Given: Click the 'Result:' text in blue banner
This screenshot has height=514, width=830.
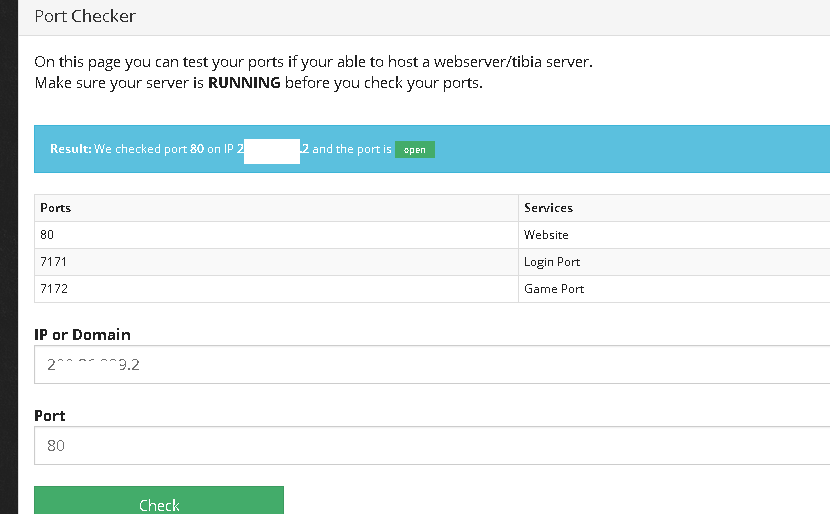Looking at the screenshot, I should click(x=71, y=149).
